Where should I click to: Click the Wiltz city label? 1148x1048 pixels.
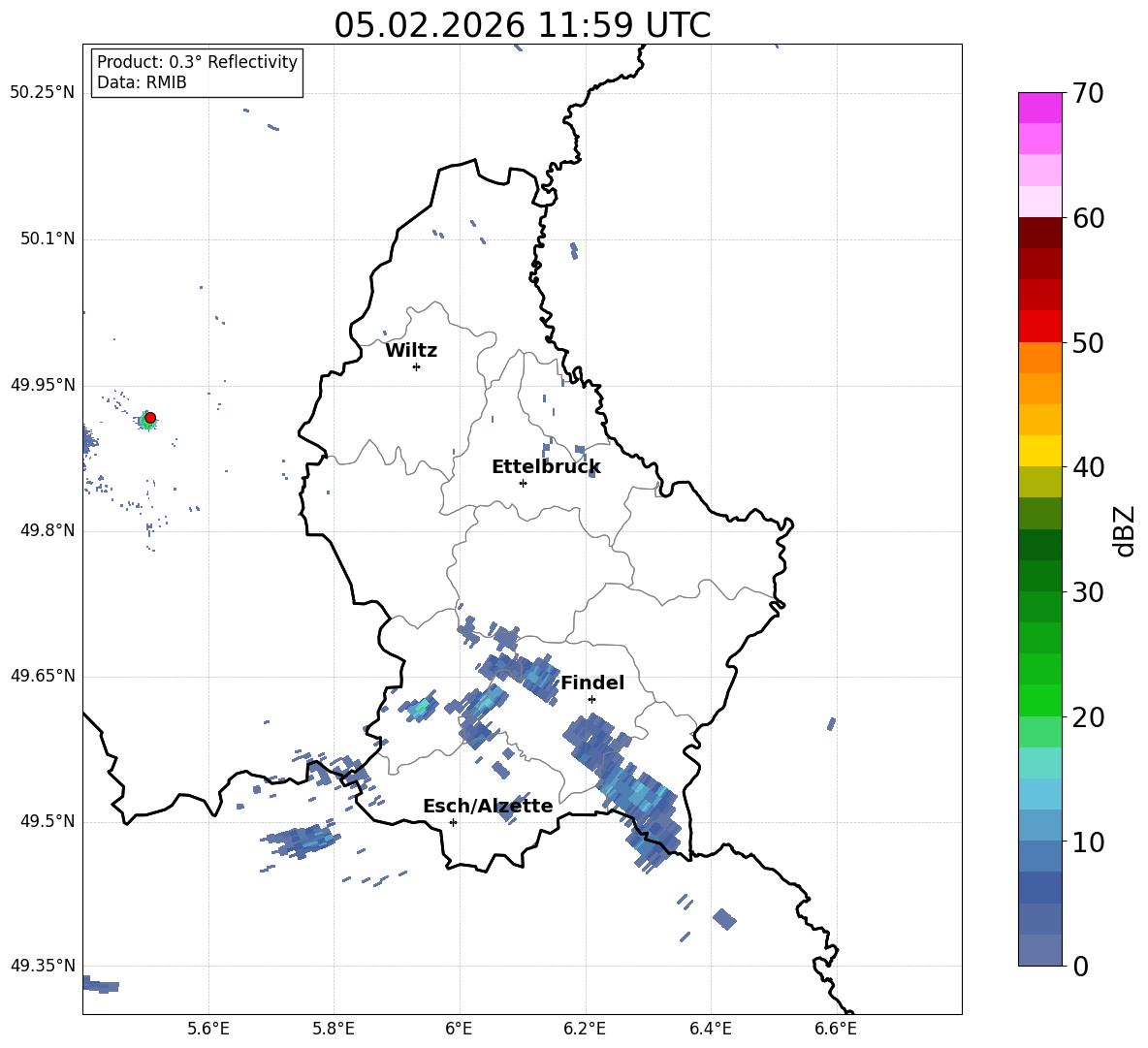(x=411, y=351)
